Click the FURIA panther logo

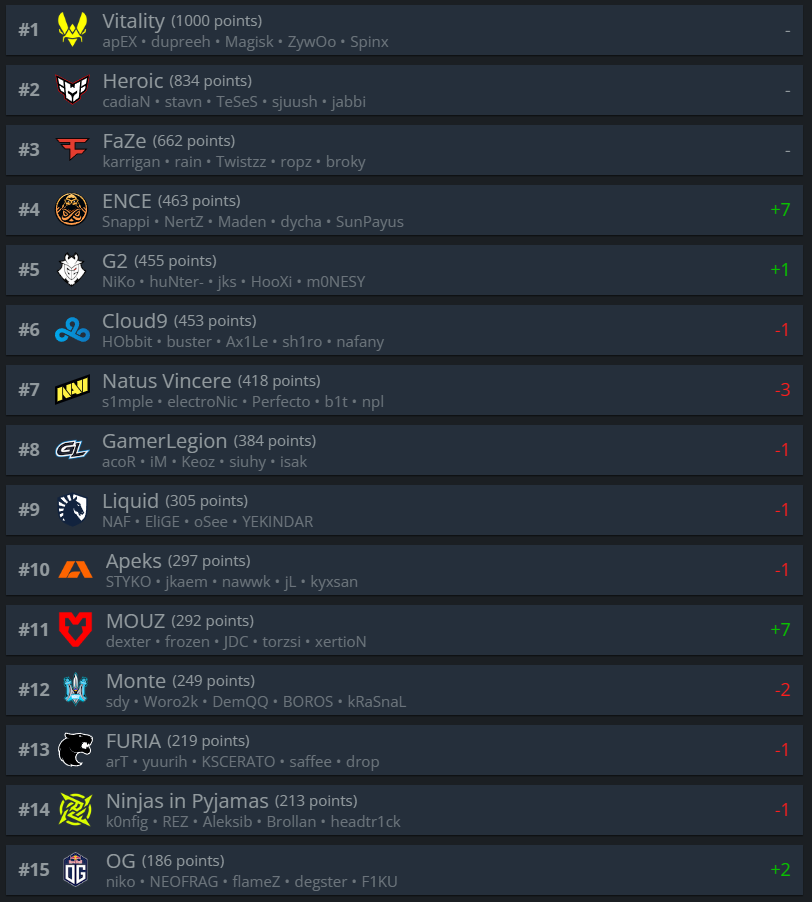[x=75, y=750]
